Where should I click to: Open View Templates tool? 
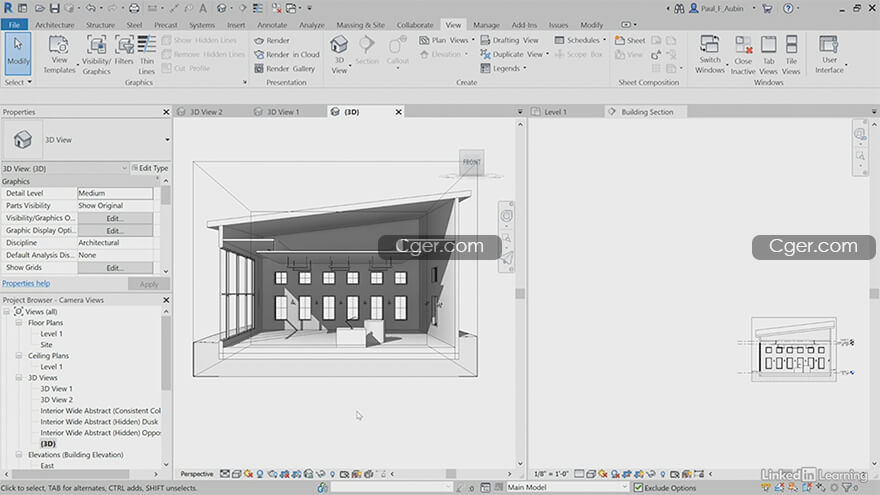(59, 54)
